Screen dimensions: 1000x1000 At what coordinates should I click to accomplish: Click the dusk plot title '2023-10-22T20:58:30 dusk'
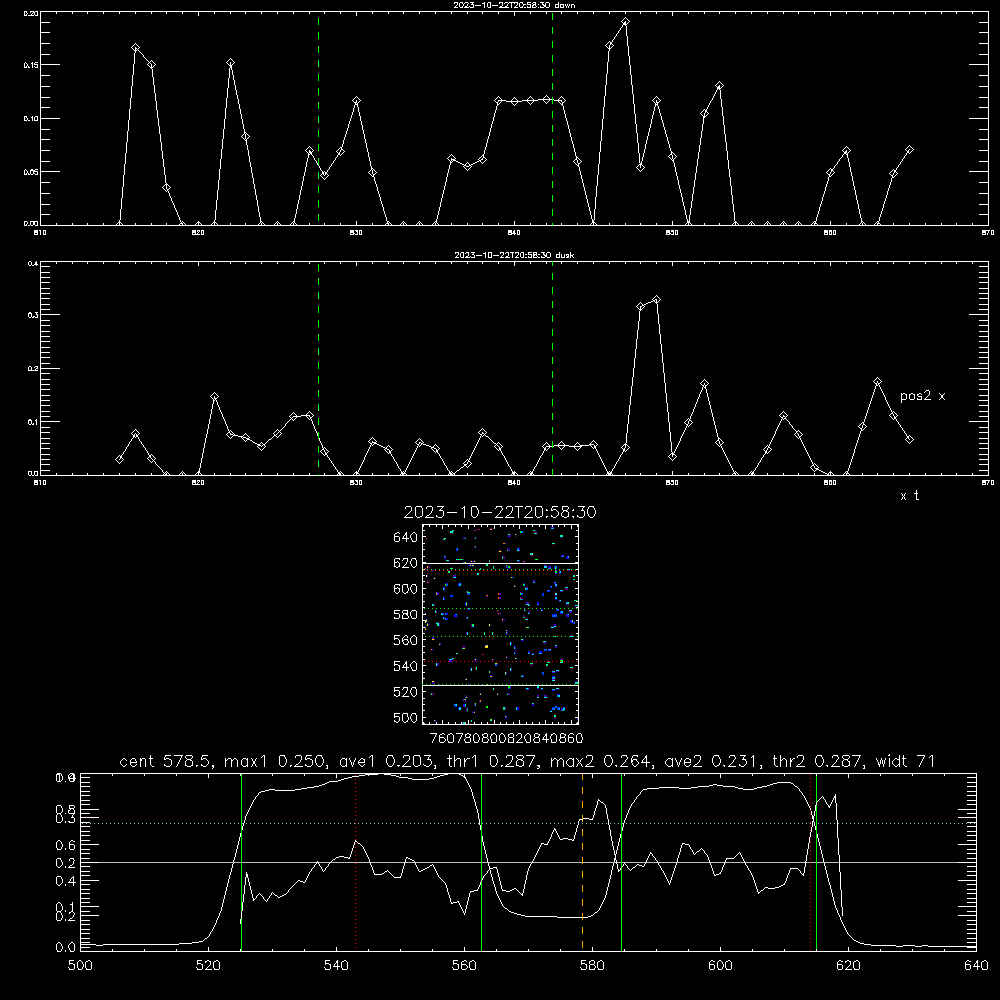coord(514,255)
